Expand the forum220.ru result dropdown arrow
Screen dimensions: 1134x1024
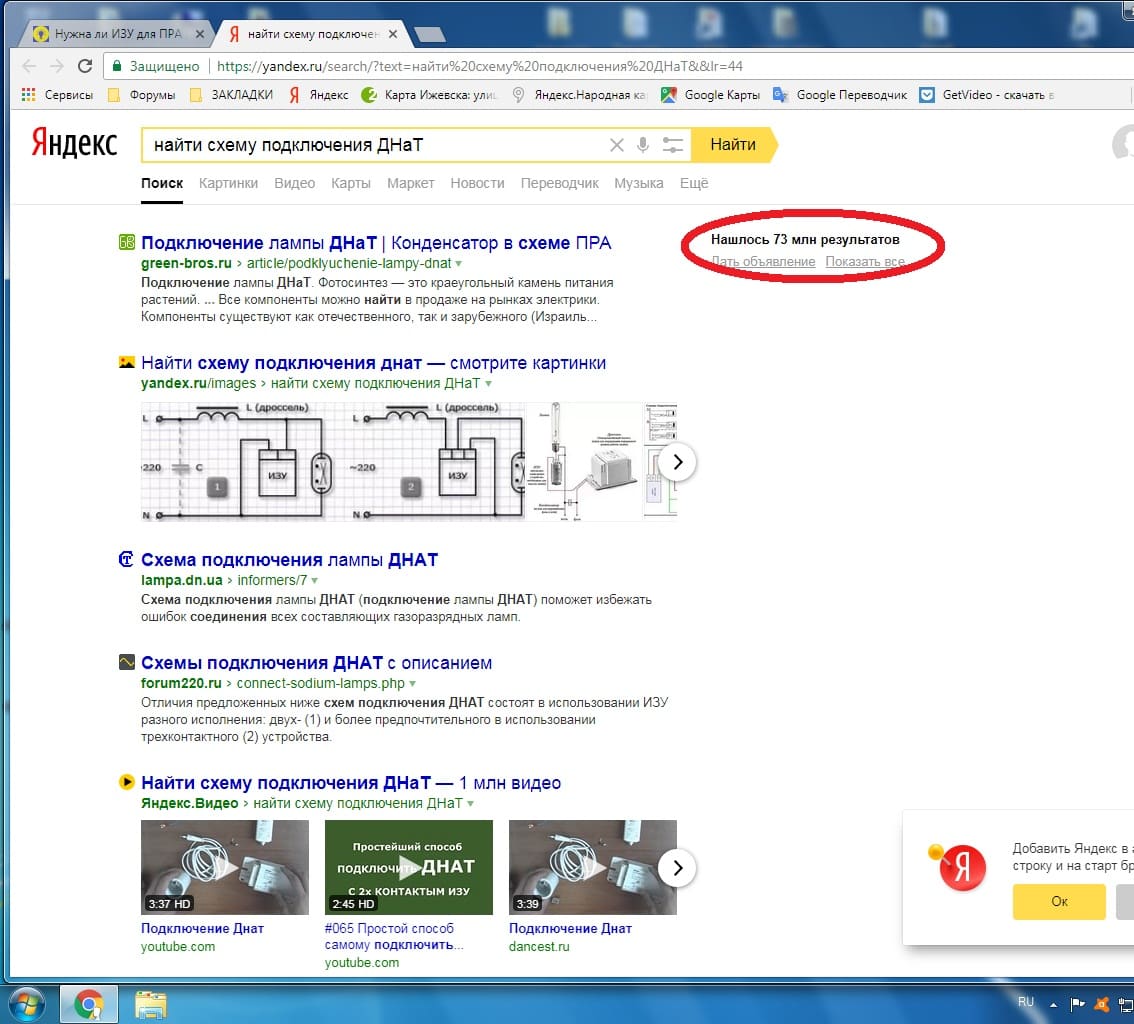pos(413,684)
